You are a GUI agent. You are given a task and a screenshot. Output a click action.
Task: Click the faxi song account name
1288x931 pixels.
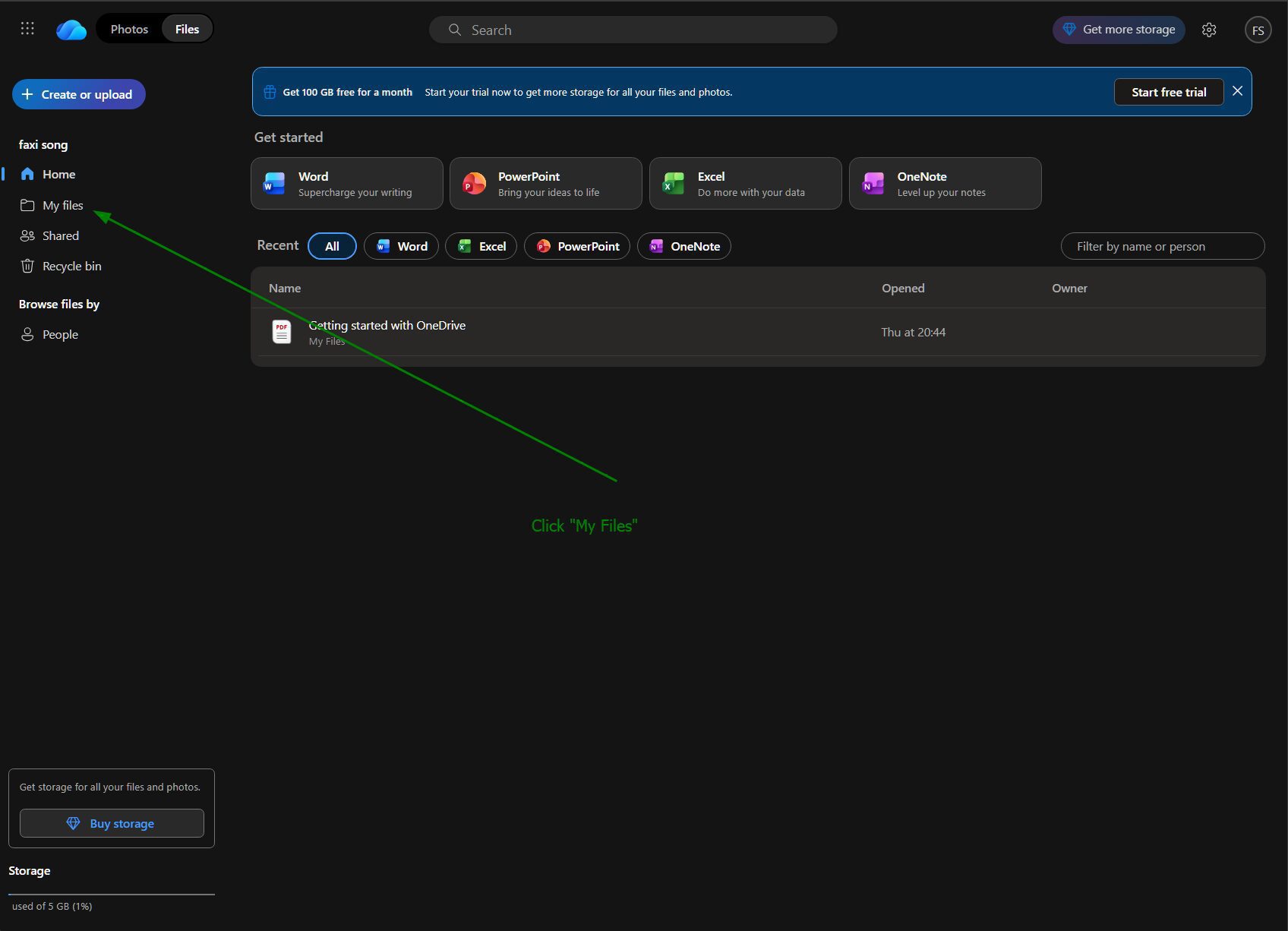click(43, 144)
